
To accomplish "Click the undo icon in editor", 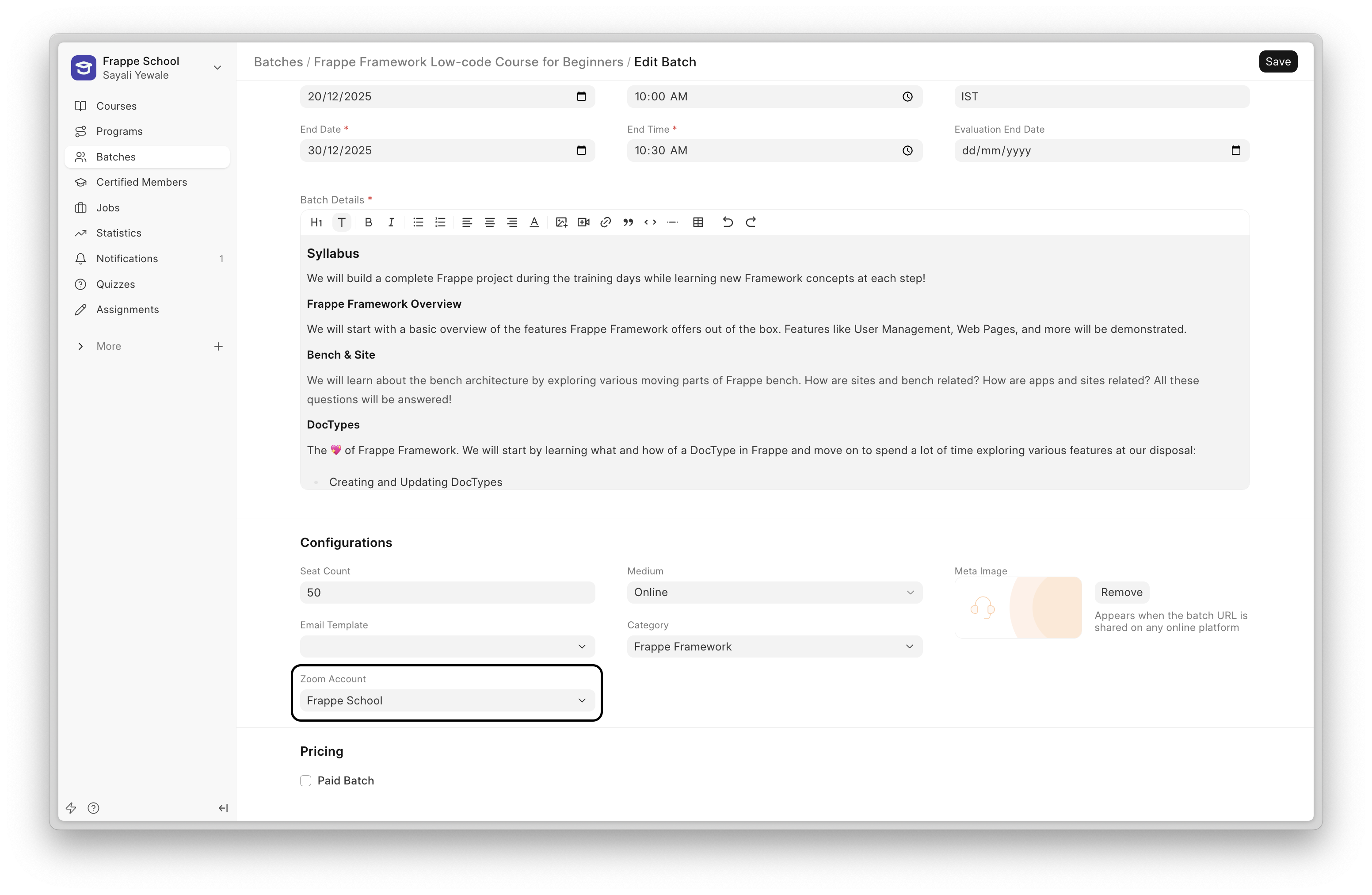I will [x=728, y=222].
